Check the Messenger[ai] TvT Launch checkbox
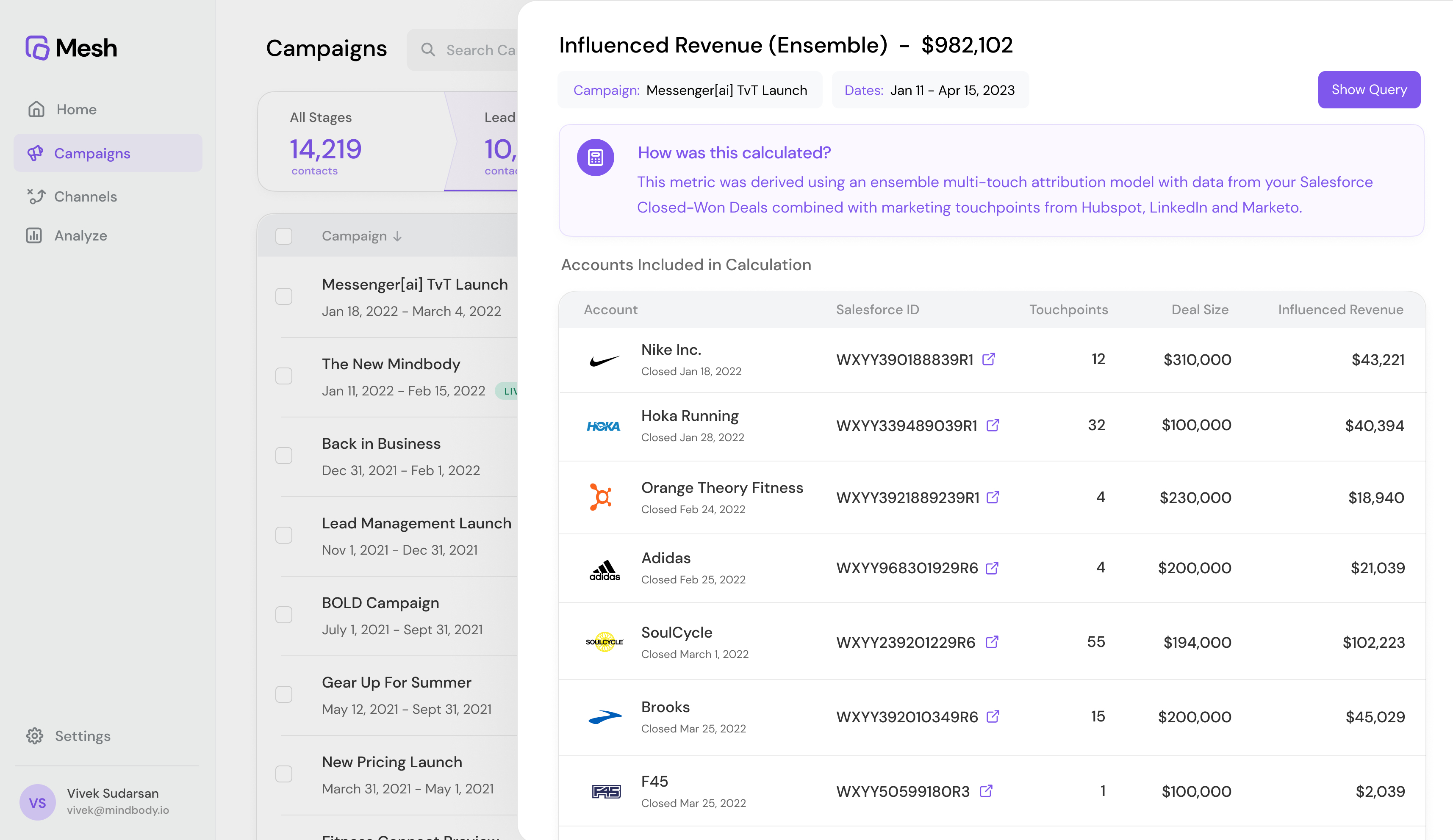This screenshot has width=1453, height=840. click(x=284, y=296)
